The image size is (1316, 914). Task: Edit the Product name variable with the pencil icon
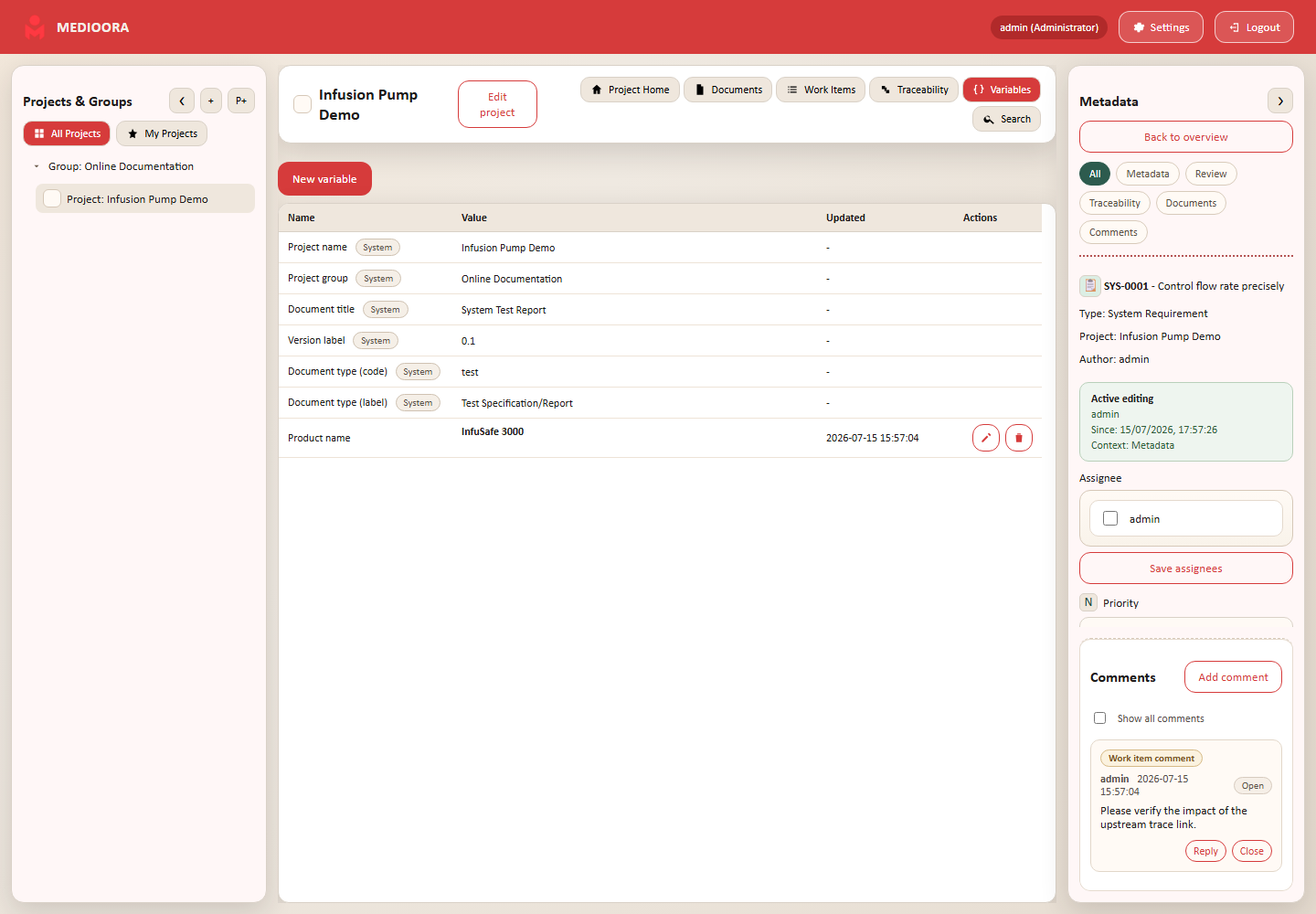[x=986, y=438]
